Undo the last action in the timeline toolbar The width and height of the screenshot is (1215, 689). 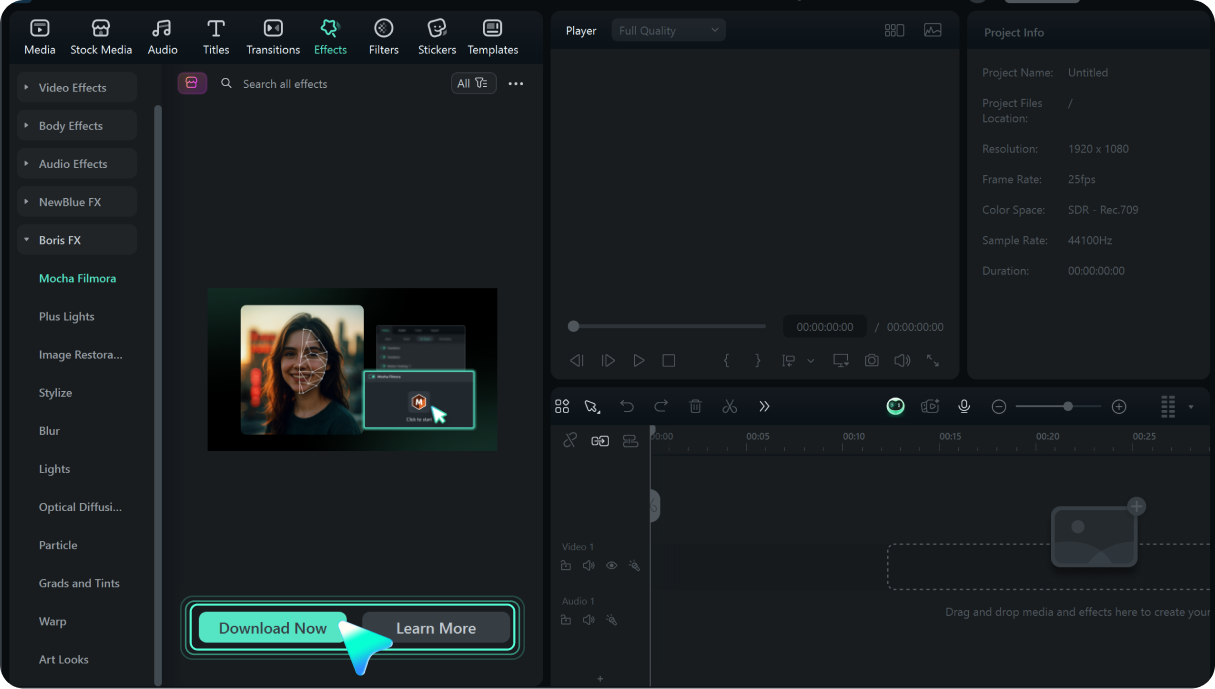pos(627,406)
